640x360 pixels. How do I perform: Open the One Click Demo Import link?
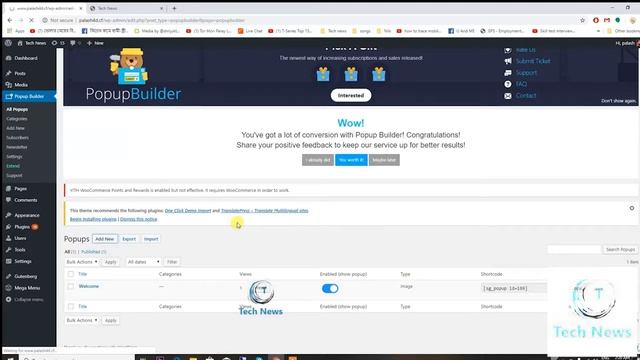point(188,211)
